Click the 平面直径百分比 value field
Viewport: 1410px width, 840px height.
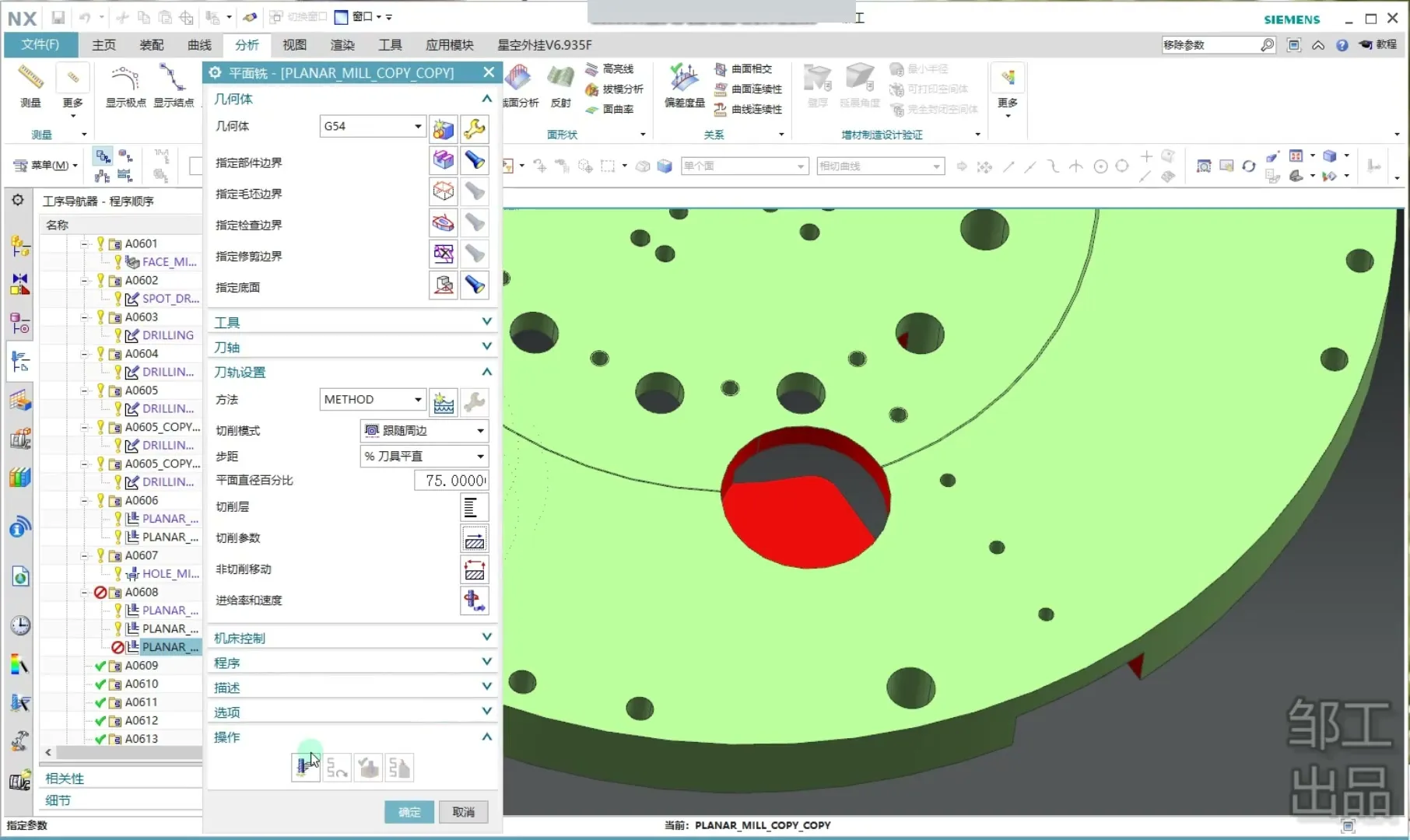(x=453, y=481)
